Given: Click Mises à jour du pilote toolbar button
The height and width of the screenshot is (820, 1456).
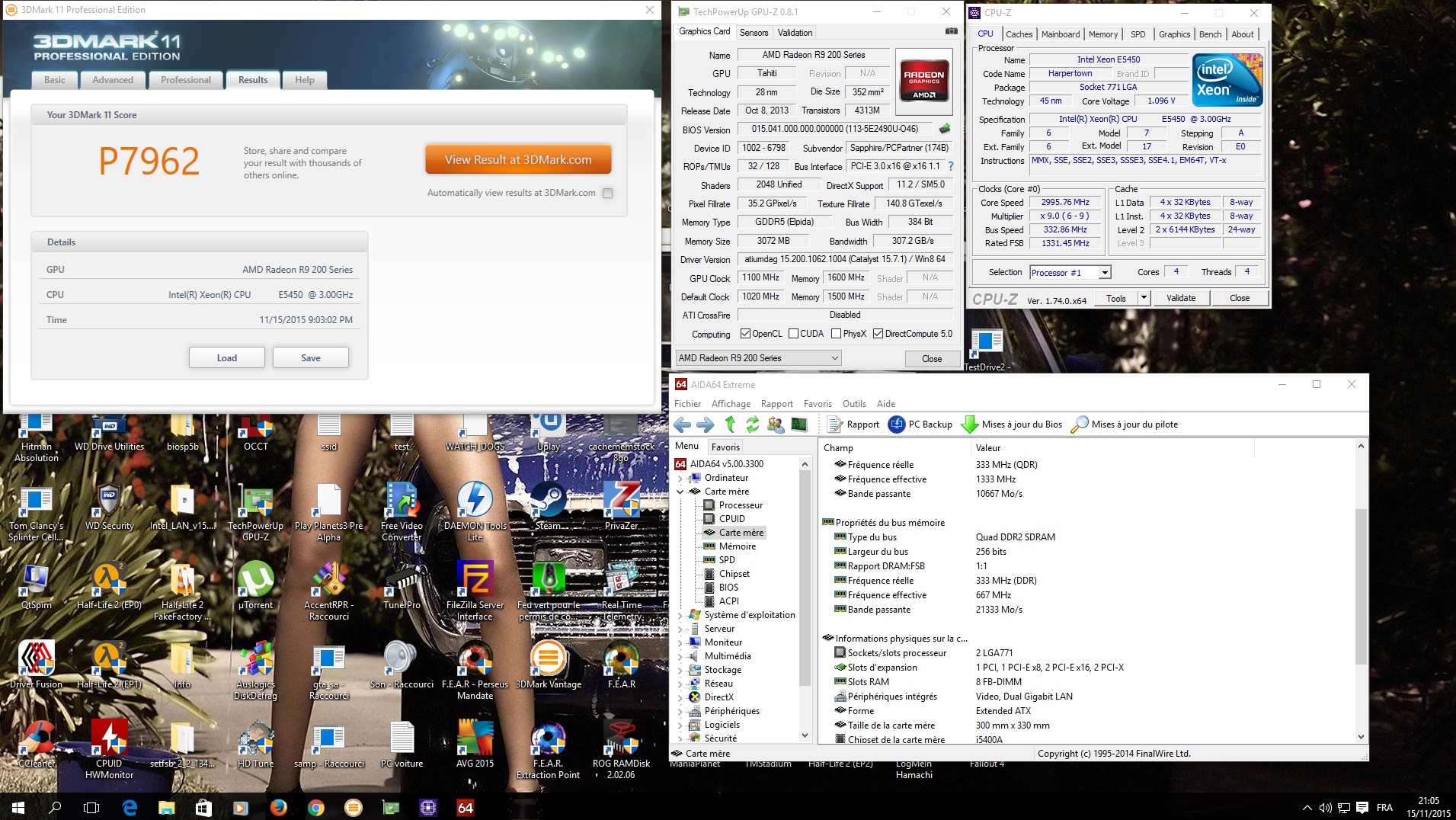Looking at the screenshot, I should [1125, 424].
